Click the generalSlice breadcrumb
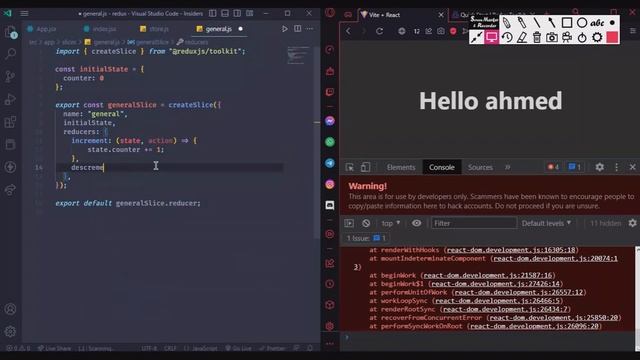This screenshot has width=640, height=360. 148,42
